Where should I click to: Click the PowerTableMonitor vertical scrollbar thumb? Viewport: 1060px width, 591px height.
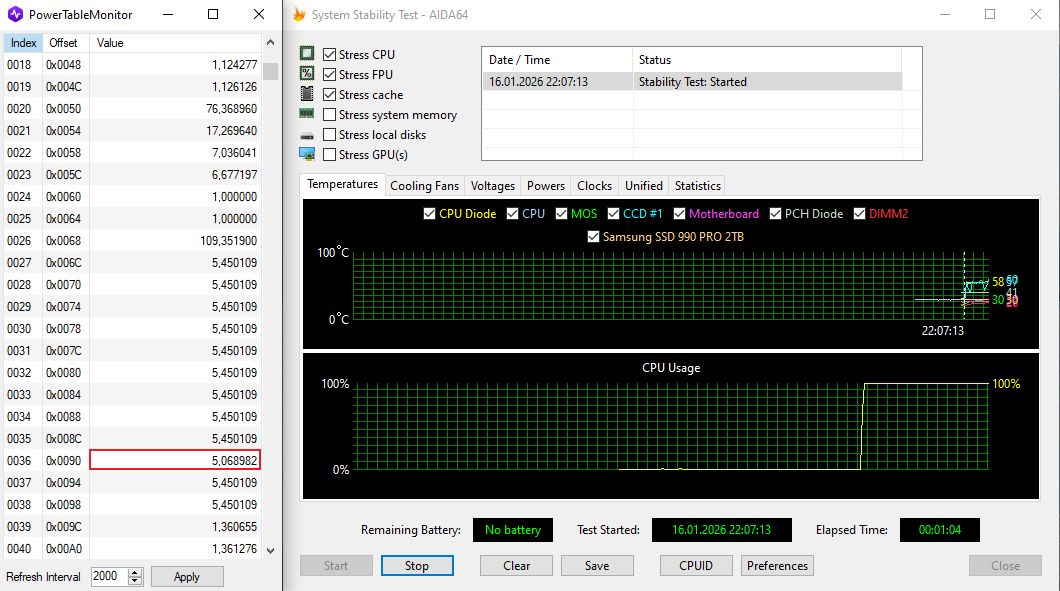click(270, 71)
